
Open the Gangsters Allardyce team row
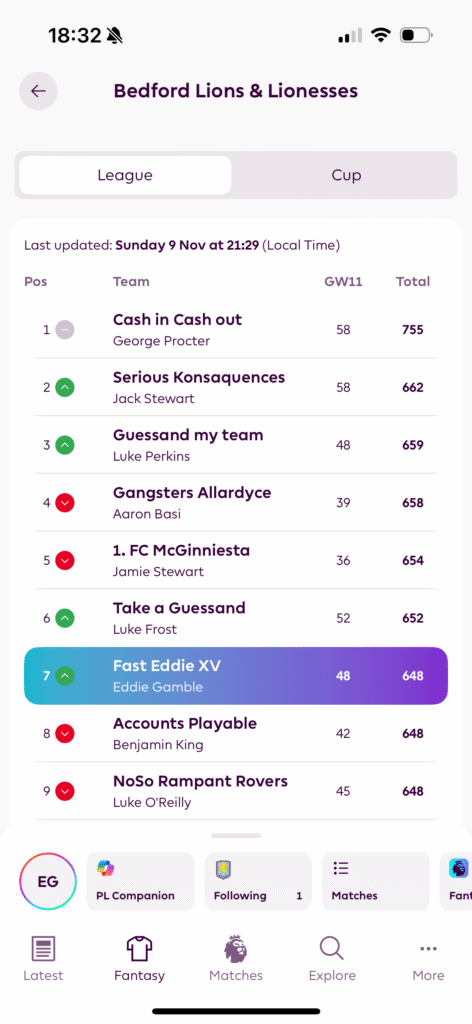236,503
